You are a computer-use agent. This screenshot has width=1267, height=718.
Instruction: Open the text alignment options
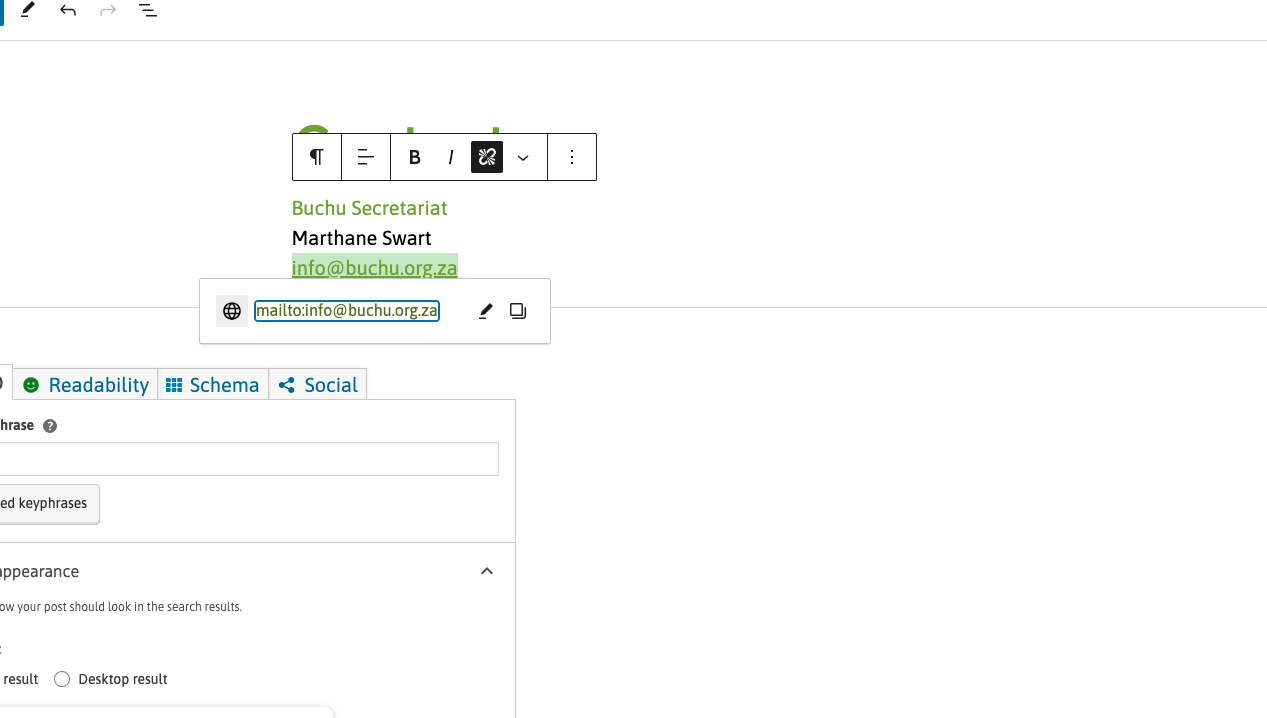[366, 157]
